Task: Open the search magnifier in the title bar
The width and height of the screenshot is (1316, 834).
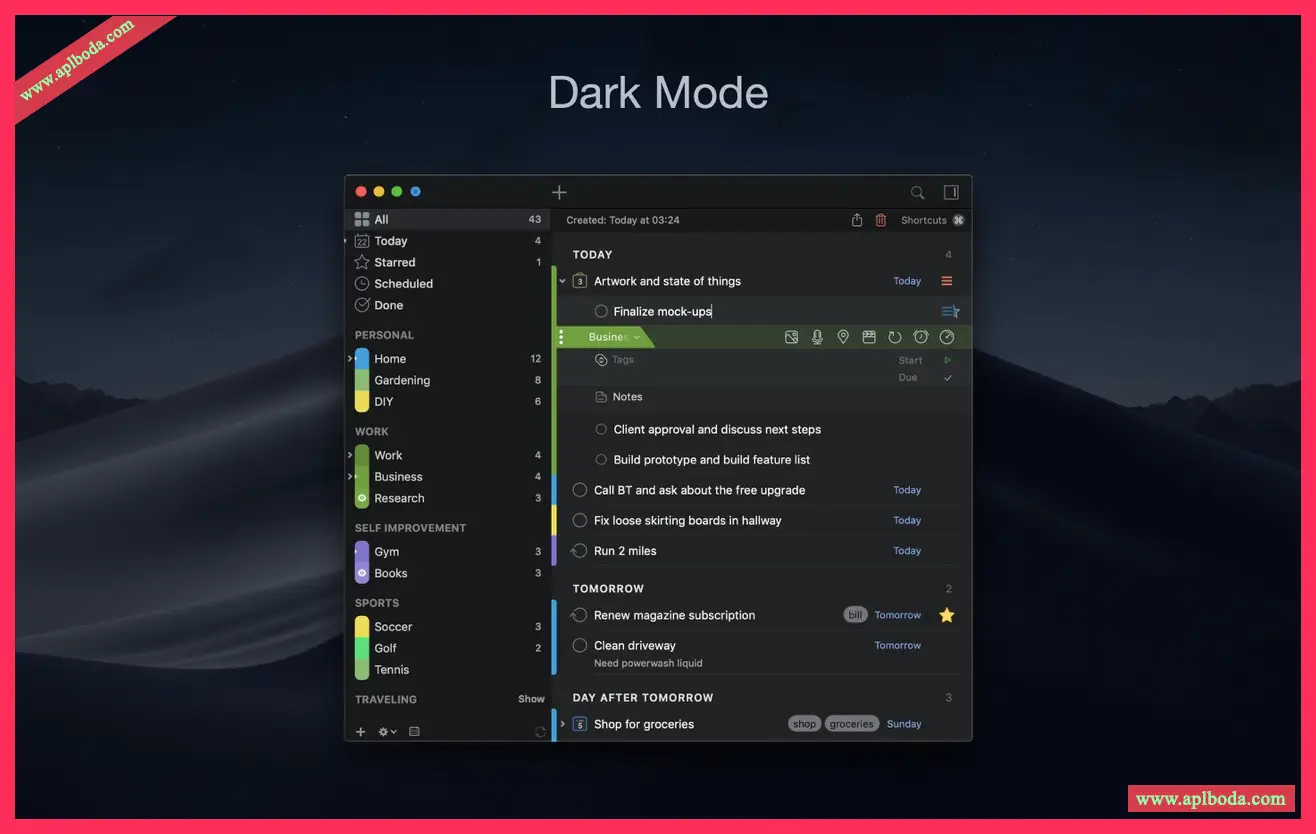Action: (x=917, y=192)
